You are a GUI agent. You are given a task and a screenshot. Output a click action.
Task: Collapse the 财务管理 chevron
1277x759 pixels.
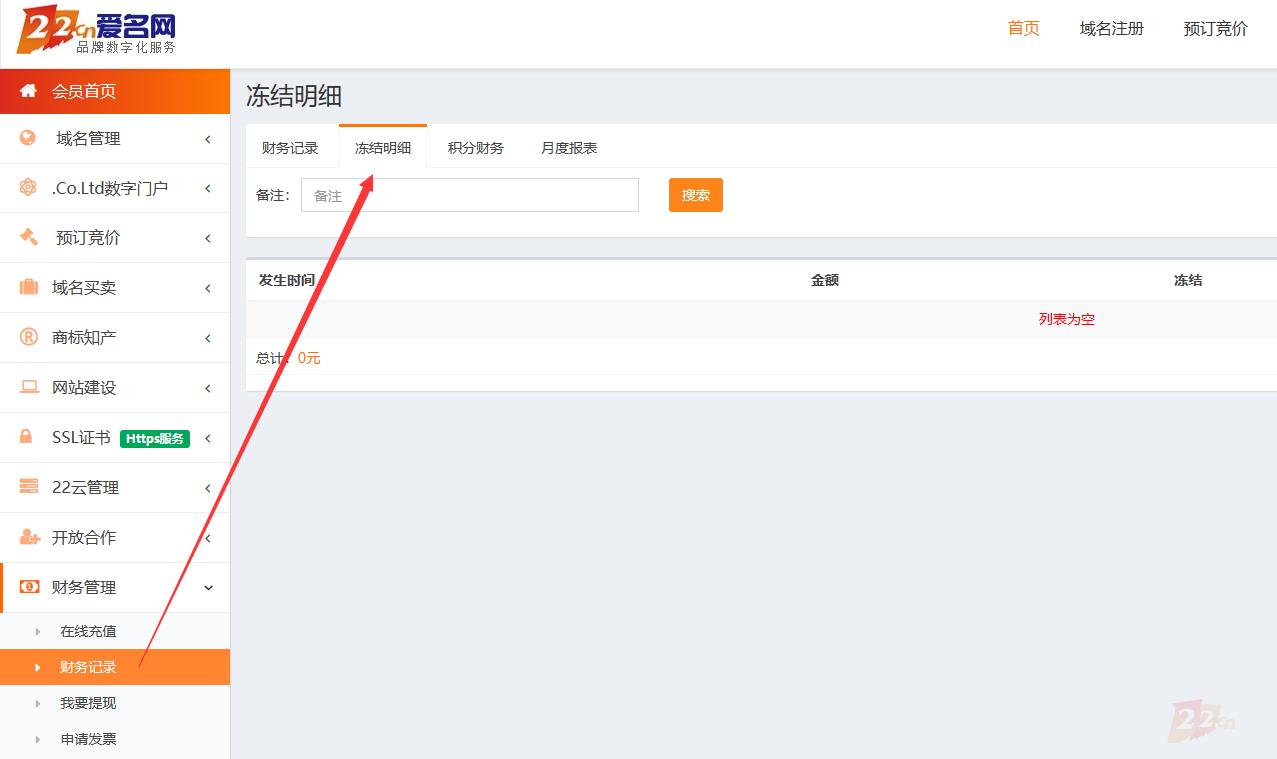pyautogui.click(x=208, y=588)
